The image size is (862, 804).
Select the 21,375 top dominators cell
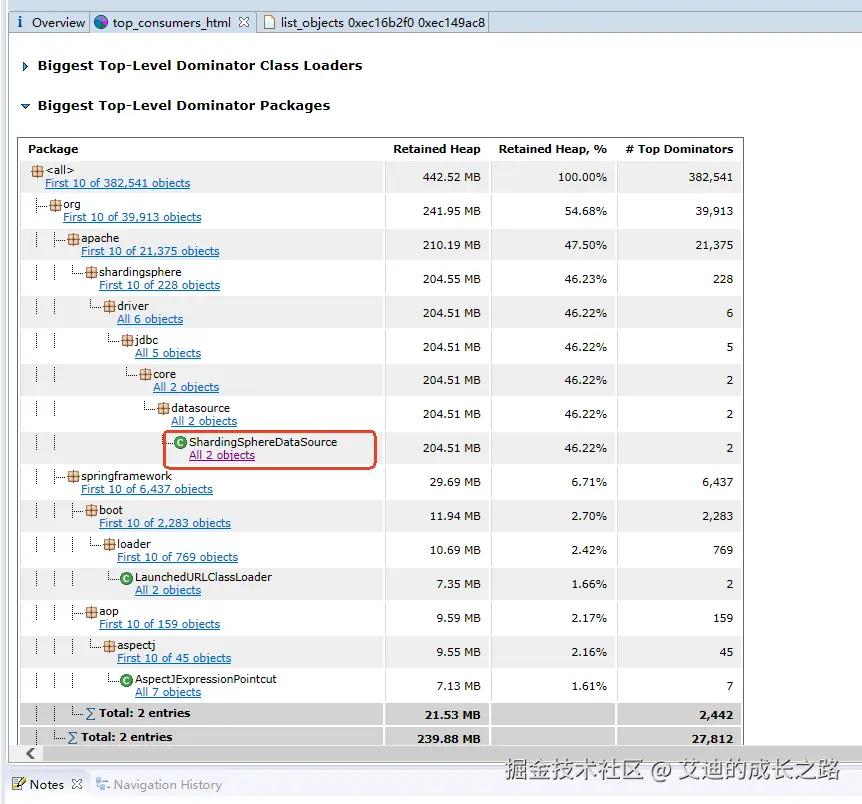point(679,245)
